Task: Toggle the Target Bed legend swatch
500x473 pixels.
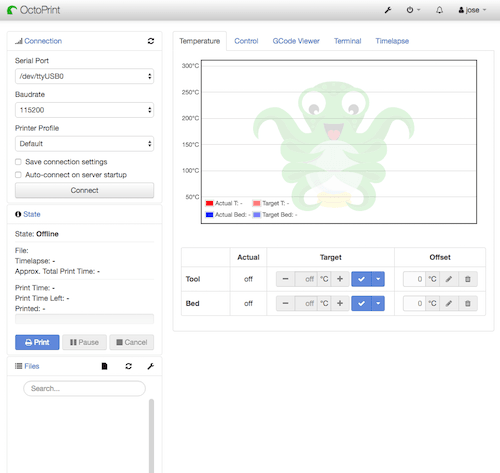Action: 257,215
